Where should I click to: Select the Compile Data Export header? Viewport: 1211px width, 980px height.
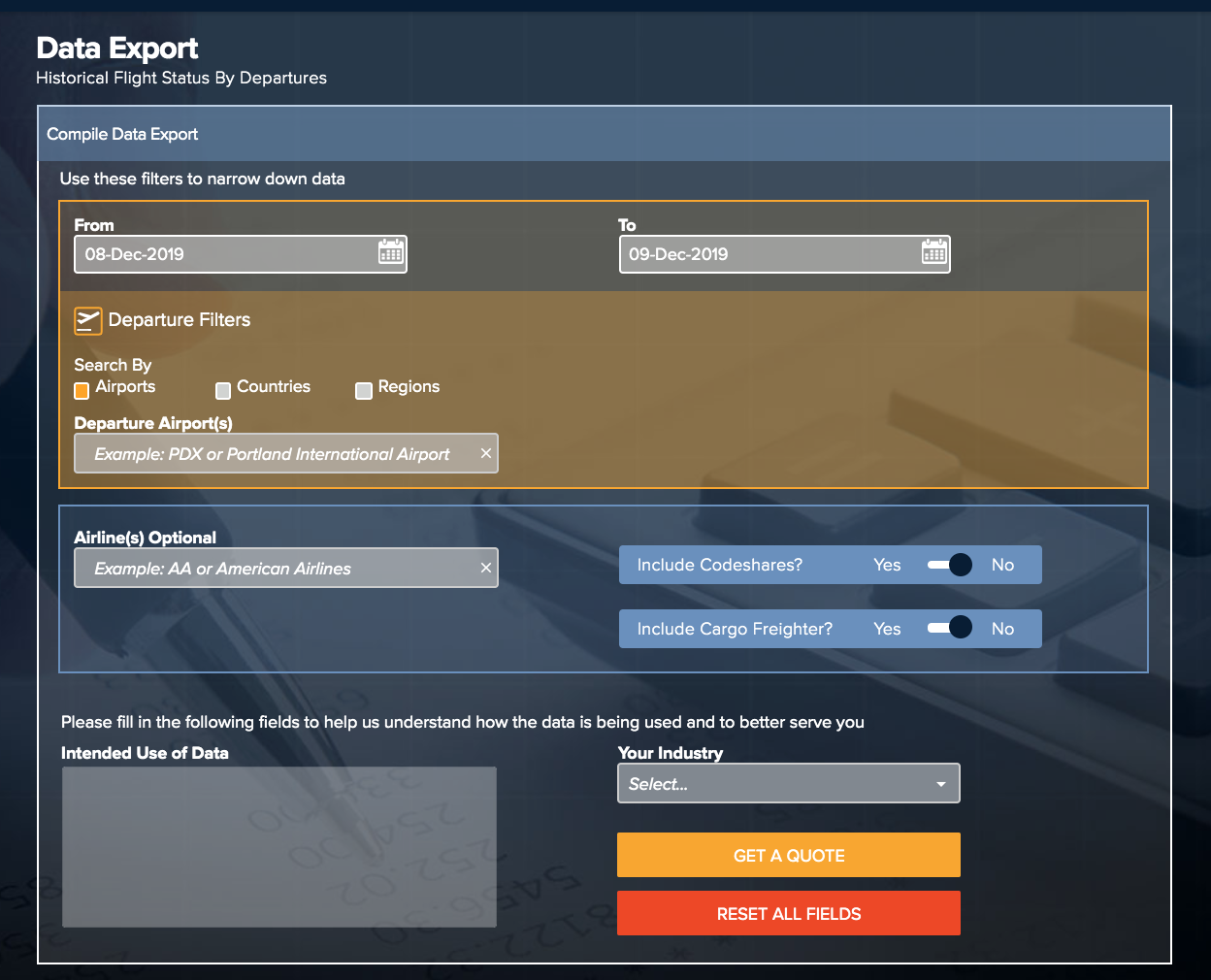[122, 134]
